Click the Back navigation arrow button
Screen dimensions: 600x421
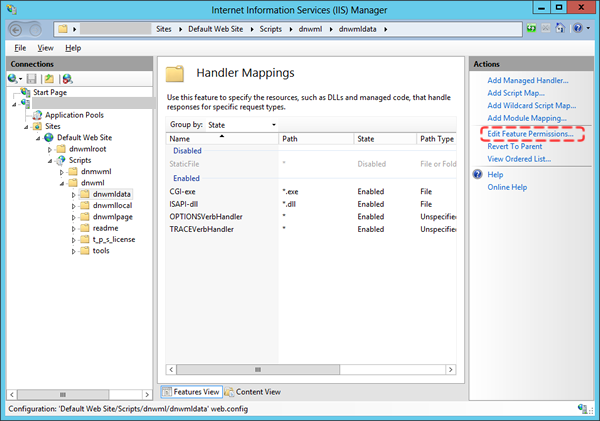coord(15,30)
